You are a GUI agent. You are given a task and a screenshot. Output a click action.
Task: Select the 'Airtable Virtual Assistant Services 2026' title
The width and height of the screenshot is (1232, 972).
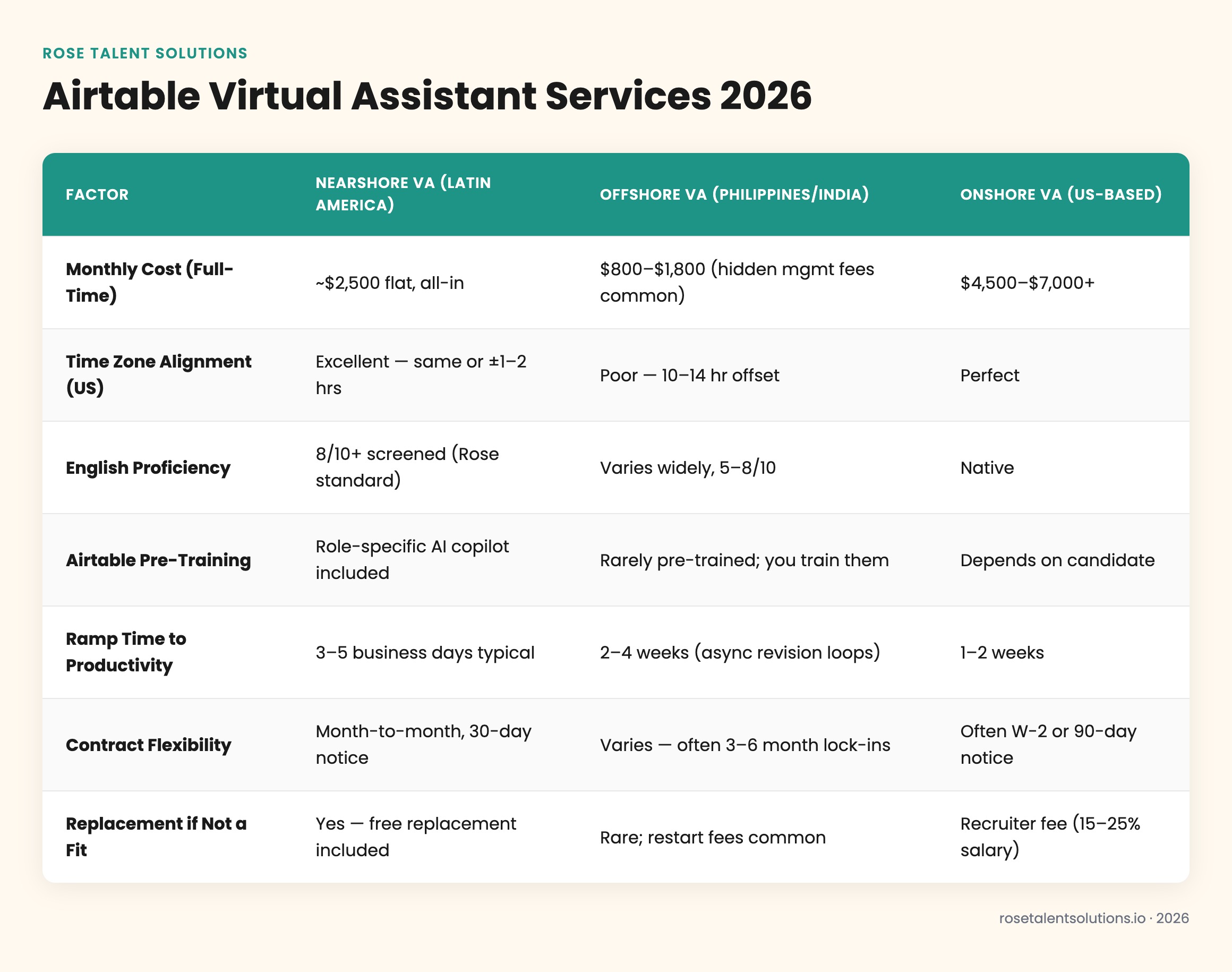point(427,96)
